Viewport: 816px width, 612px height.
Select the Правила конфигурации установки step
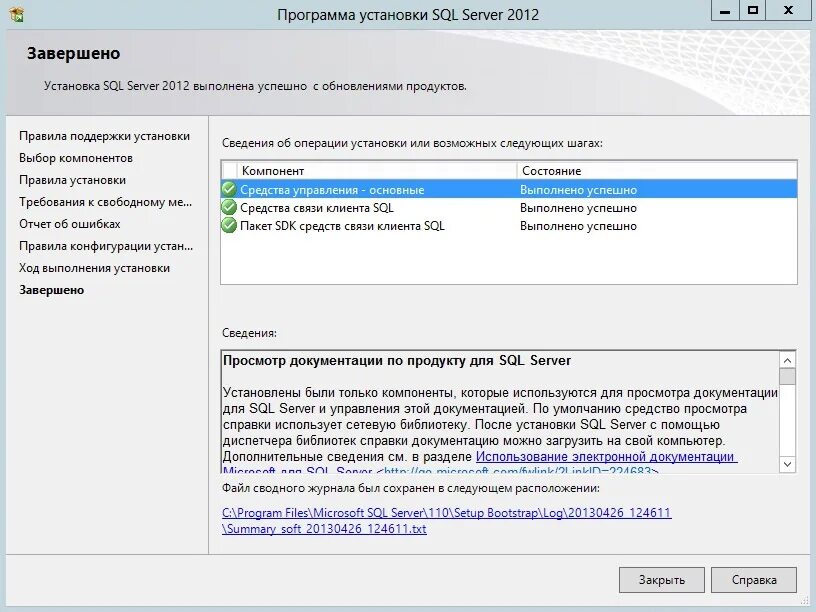[106, 246]
